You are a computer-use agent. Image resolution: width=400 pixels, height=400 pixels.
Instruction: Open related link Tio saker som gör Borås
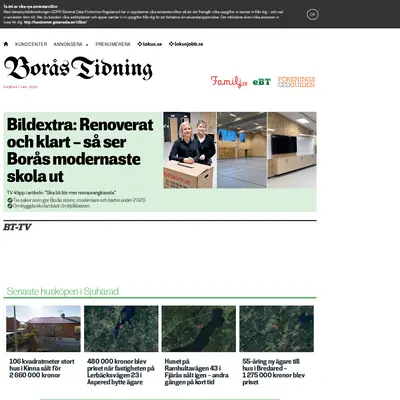coord(79,200)
